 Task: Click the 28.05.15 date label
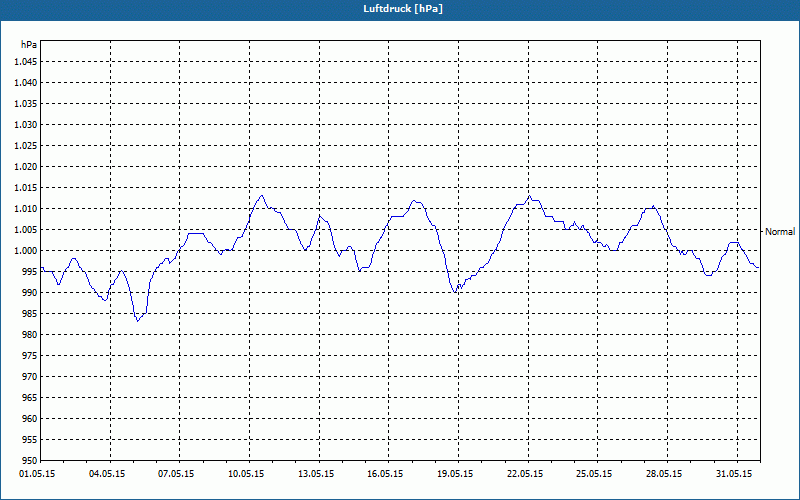tap(665, 474)
